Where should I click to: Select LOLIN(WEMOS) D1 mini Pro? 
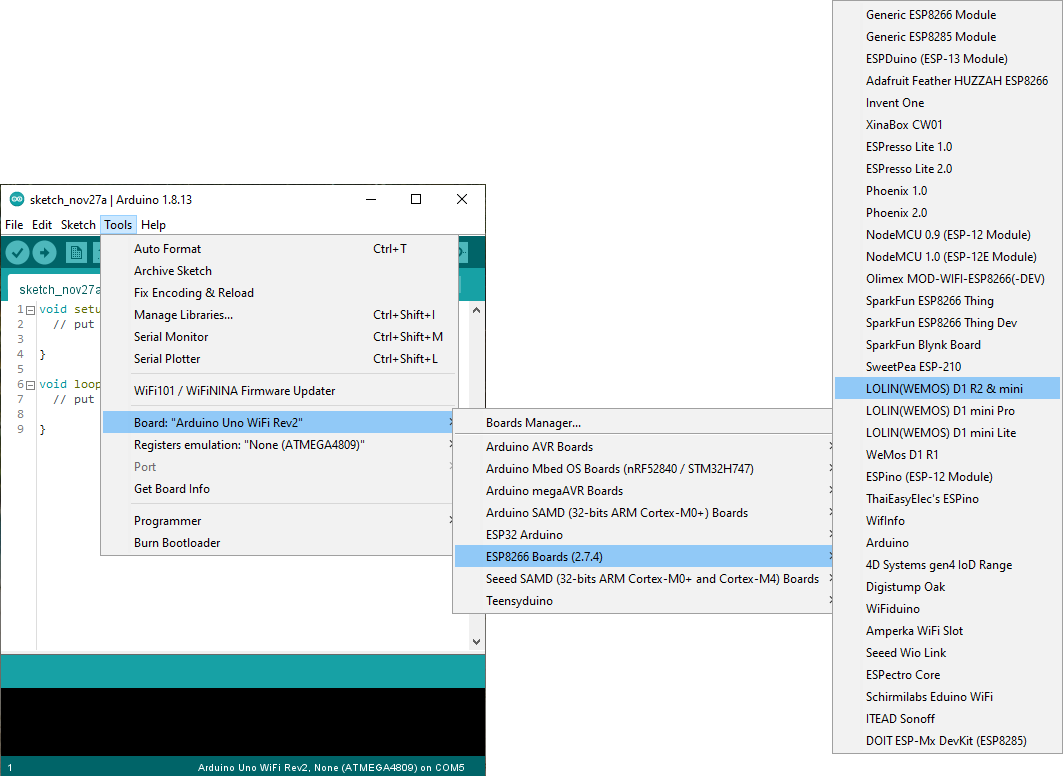click(x=947, y=411)
